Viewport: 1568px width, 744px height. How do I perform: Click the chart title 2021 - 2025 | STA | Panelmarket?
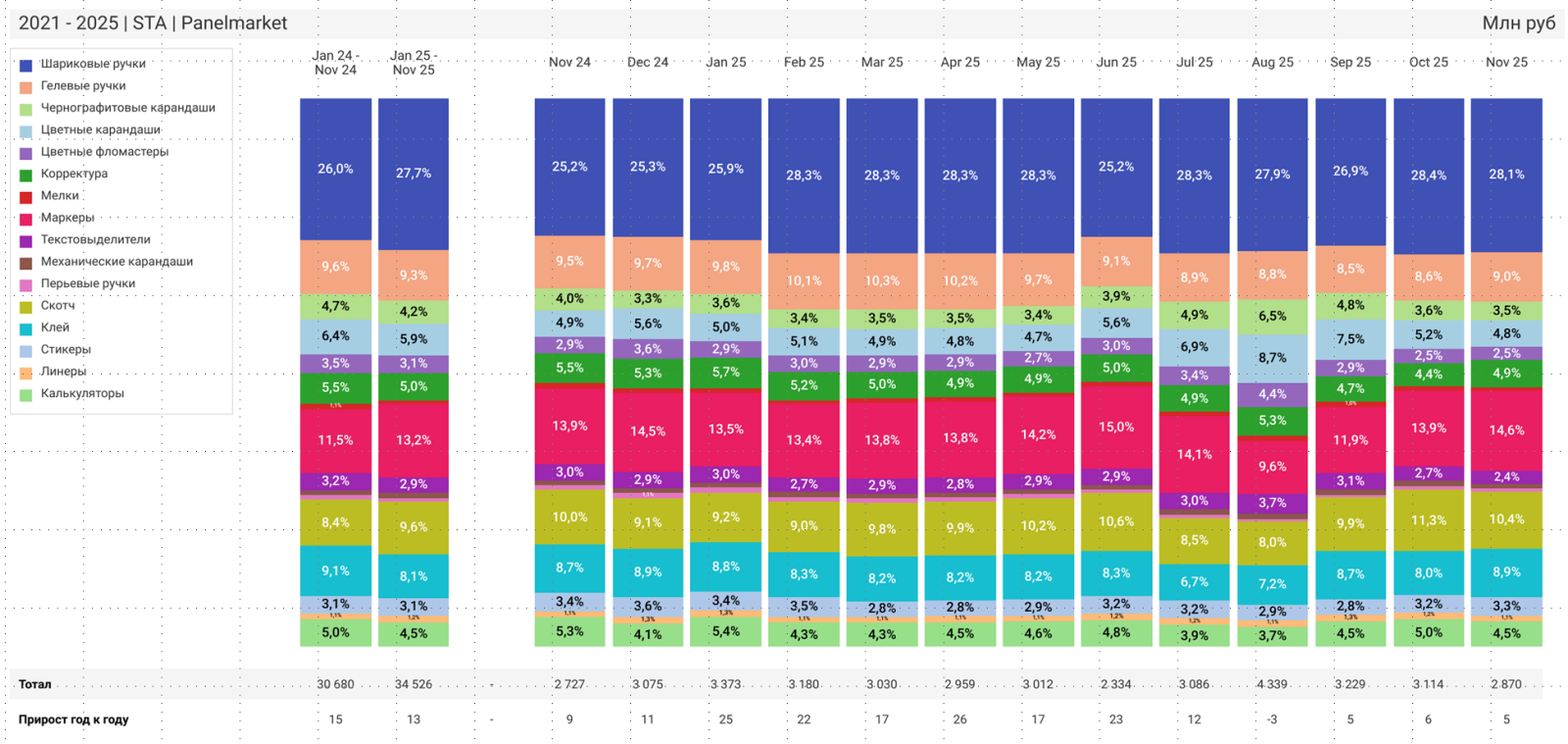pos(153,23)
